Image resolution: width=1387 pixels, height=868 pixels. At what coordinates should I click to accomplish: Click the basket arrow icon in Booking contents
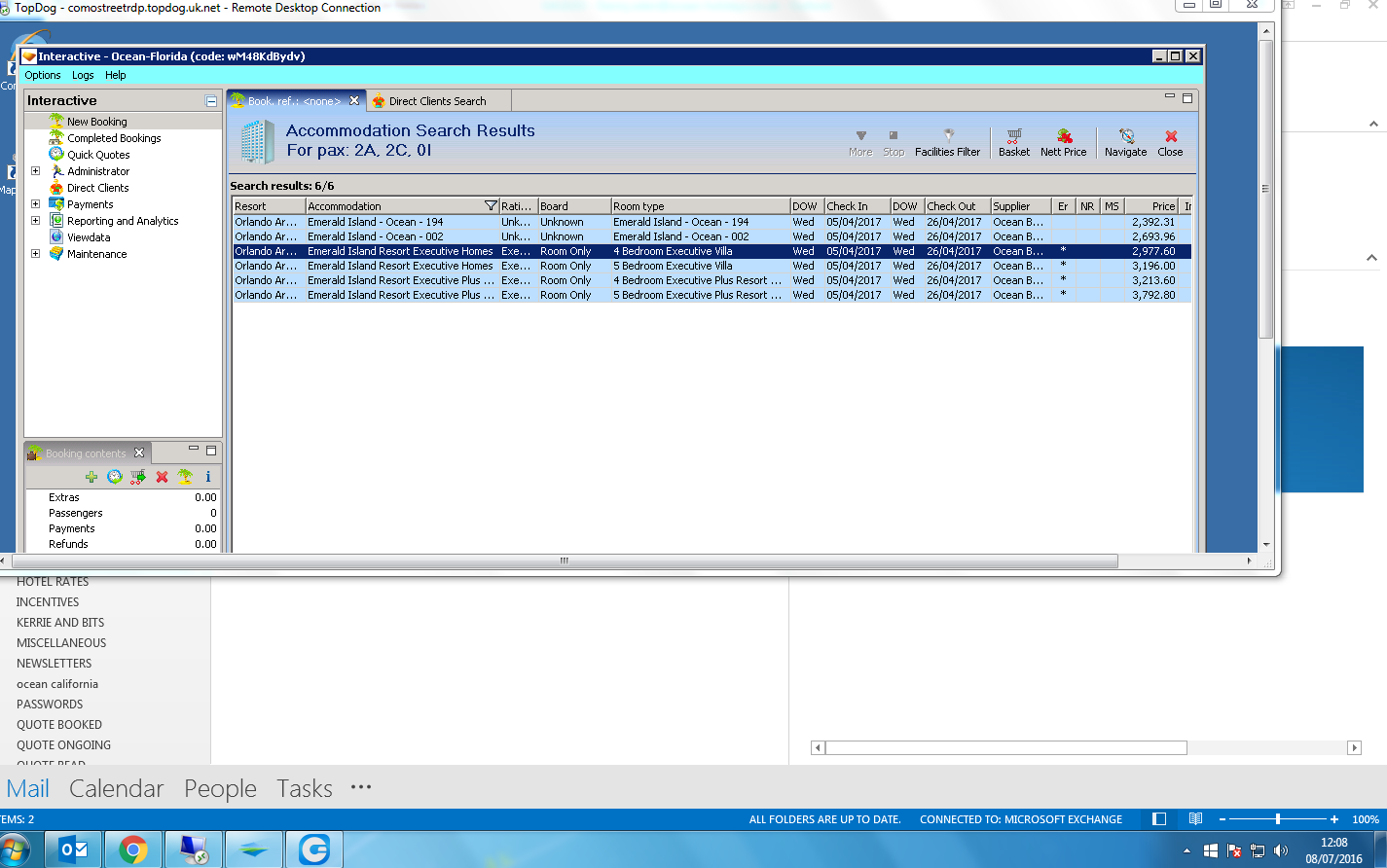click(x=138, y=477)
